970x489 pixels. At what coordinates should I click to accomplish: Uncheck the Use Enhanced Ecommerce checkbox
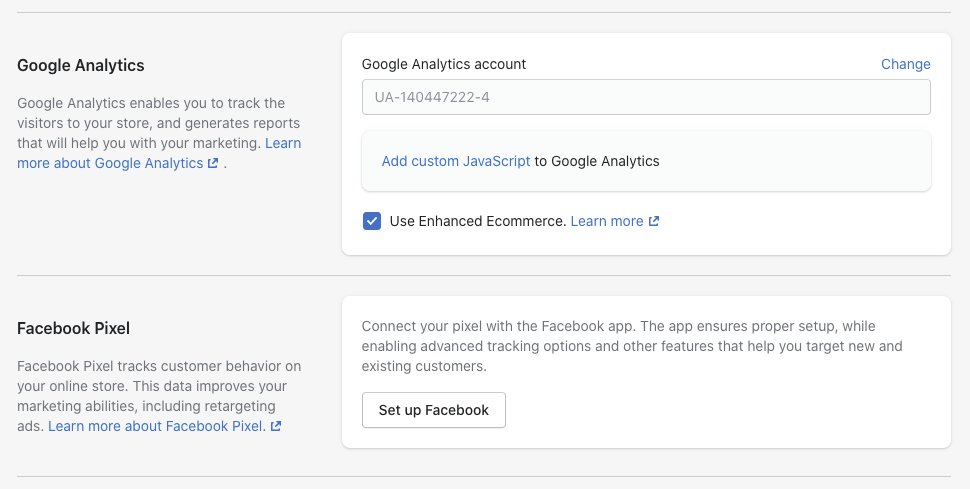click(x=372, y=221)
